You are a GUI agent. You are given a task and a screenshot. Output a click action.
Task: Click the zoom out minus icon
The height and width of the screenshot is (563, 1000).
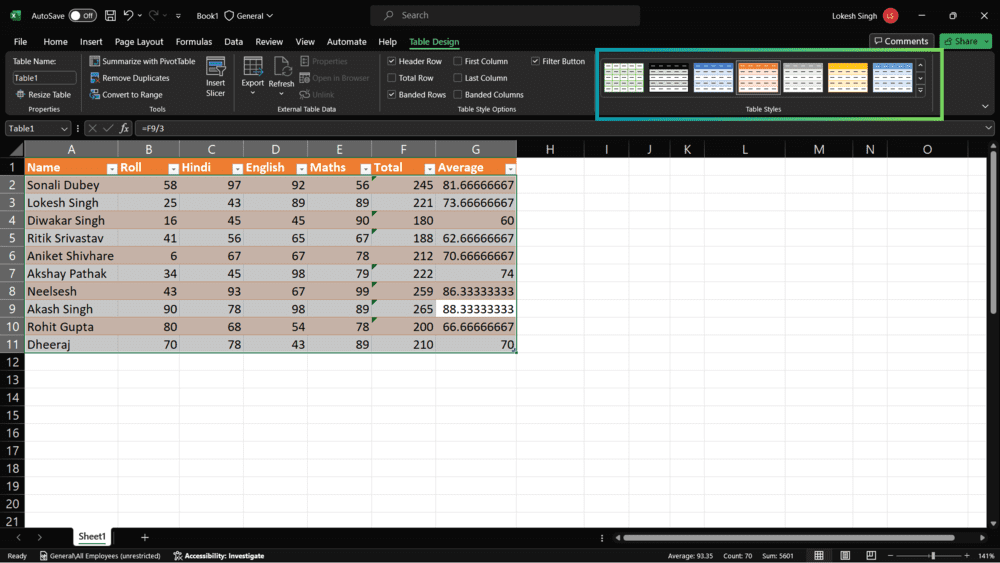[890, 555]
